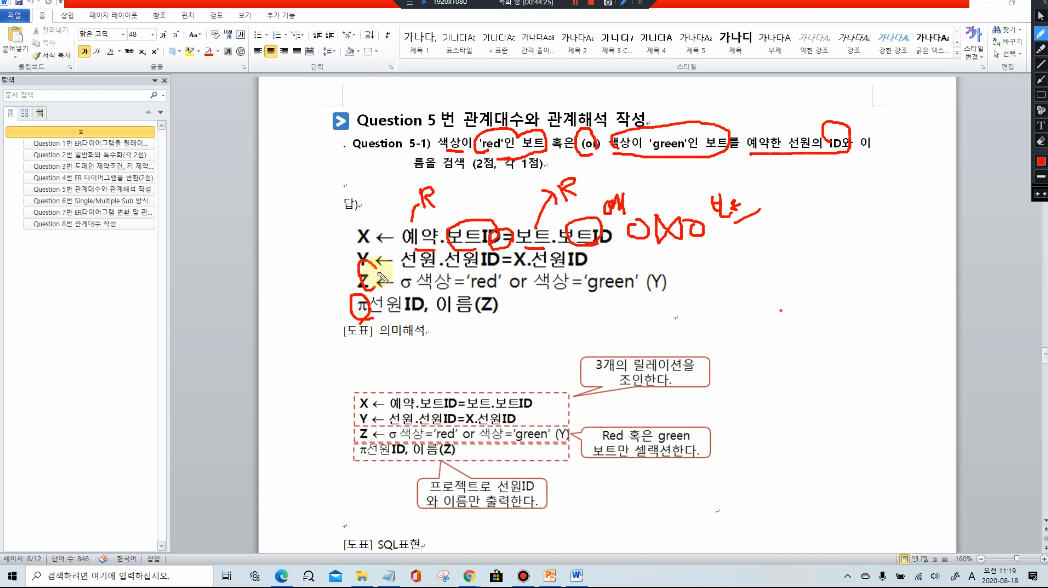This screenshot has height=588, width=1048.
Task: Select the eraser annotation tool
Action: click(1041, 141)
